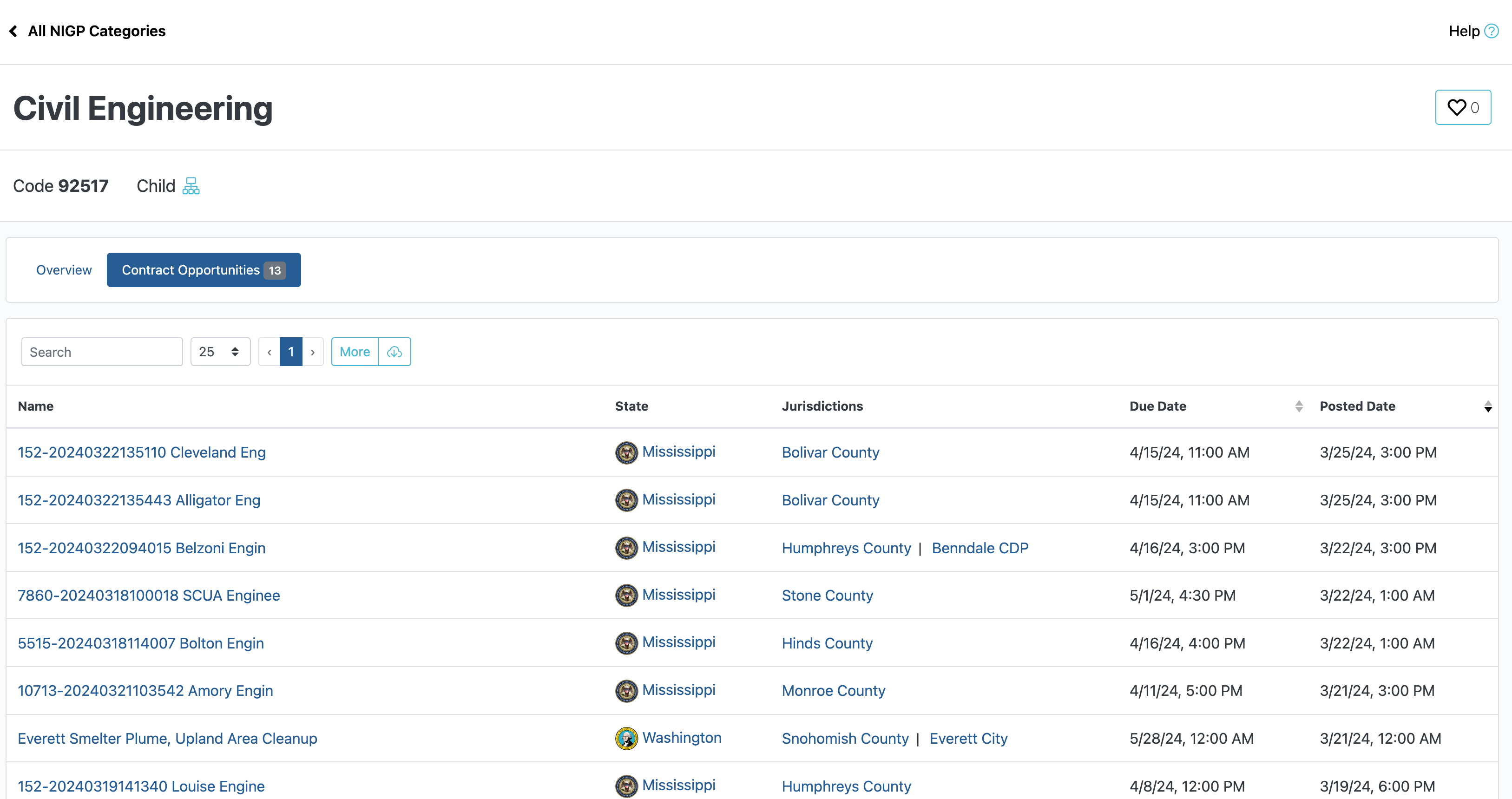Click Mississippi seal in SCUA Enginee row
The image size is (1512, 799).
tap(626, 596)
